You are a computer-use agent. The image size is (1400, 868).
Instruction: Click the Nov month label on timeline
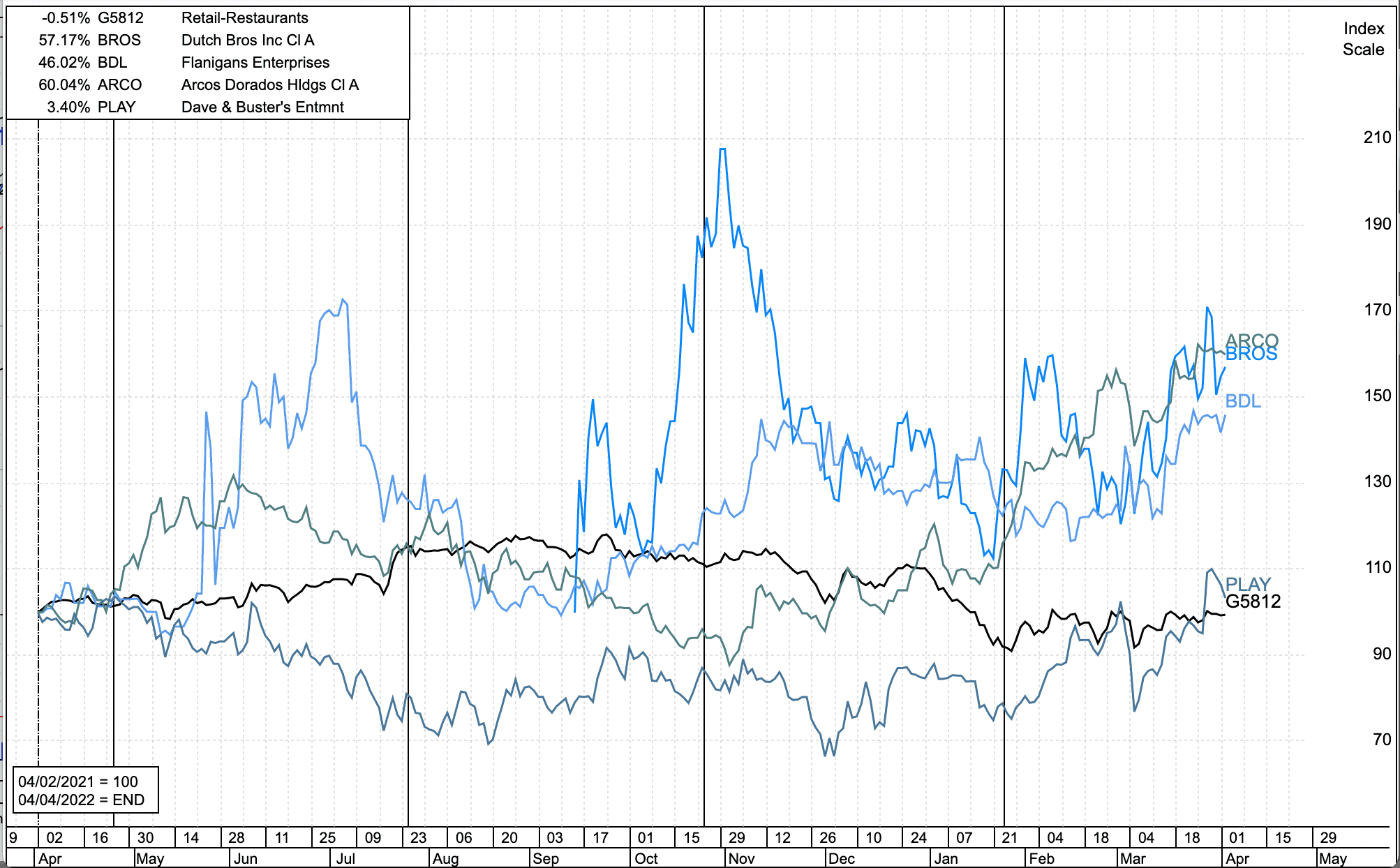[741, 858]
